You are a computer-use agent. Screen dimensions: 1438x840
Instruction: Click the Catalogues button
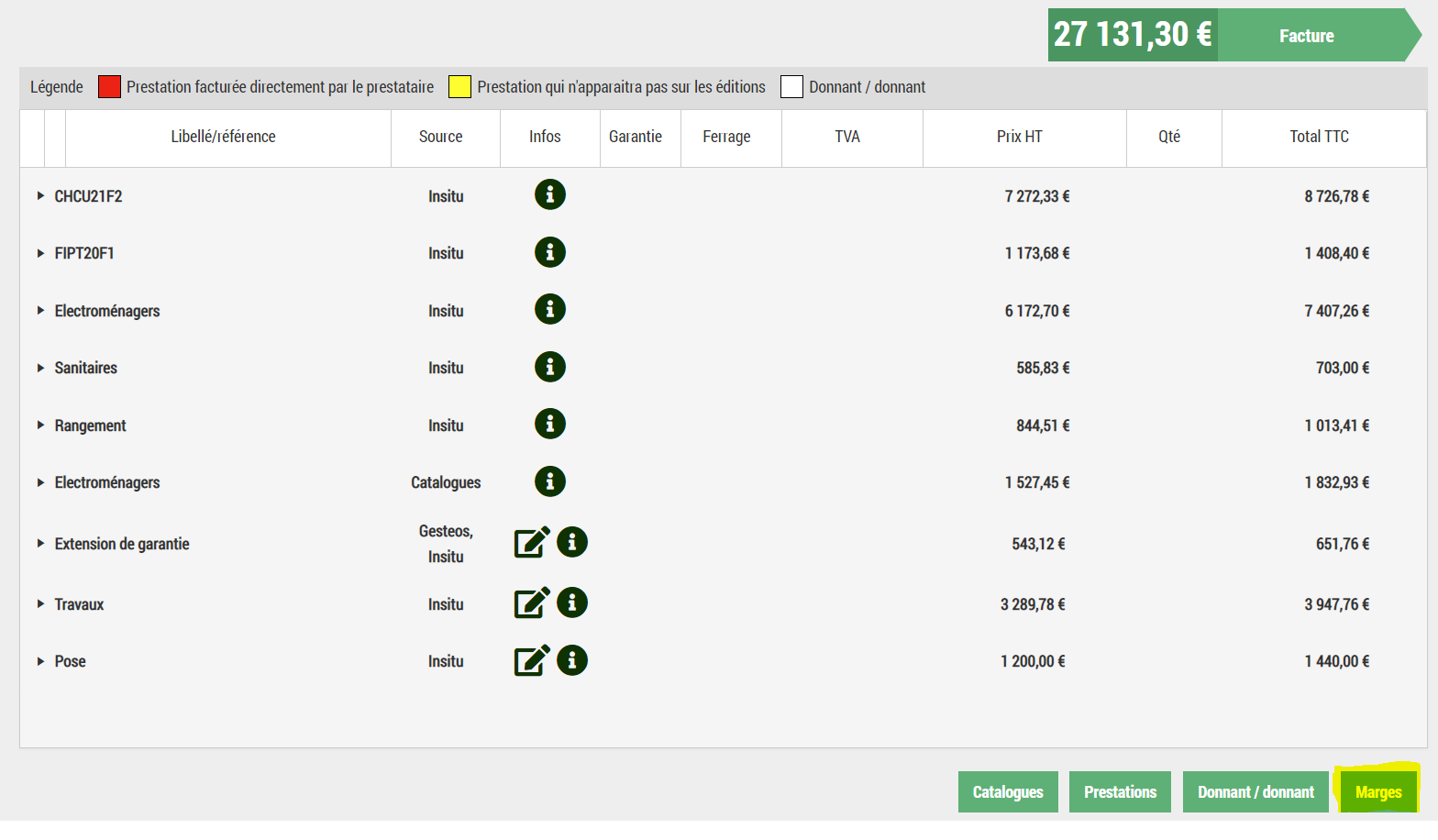click(x=1007, y=792)
